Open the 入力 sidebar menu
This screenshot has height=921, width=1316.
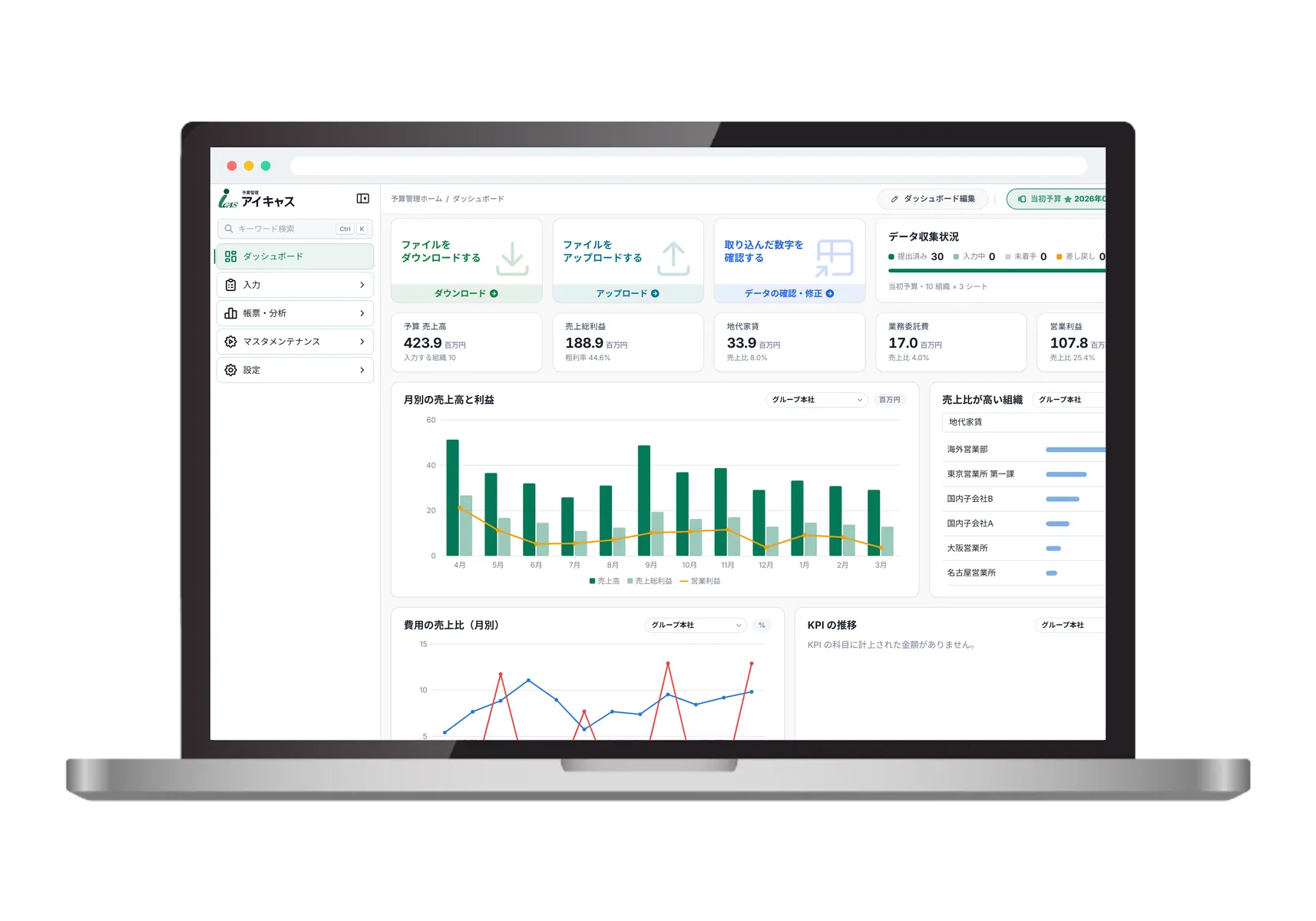(295, 285)
